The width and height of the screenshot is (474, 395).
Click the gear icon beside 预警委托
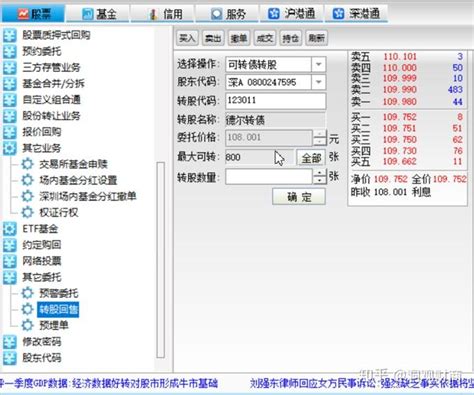point(27,293)
